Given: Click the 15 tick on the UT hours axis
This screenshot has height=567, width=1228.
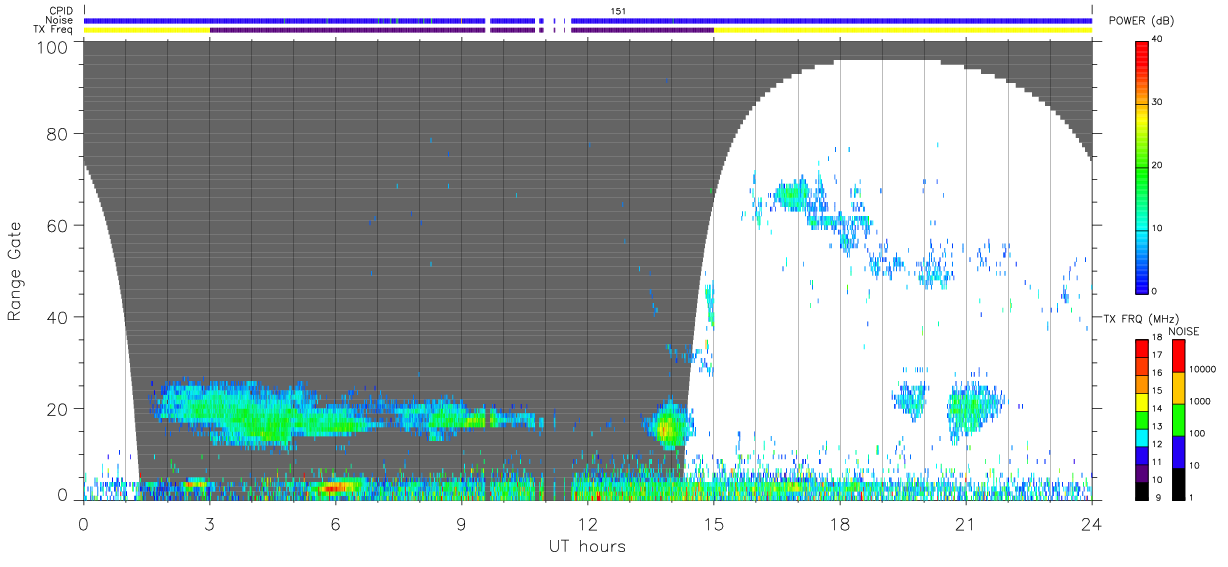Looking at the screenshot, I should pos(714,523).
